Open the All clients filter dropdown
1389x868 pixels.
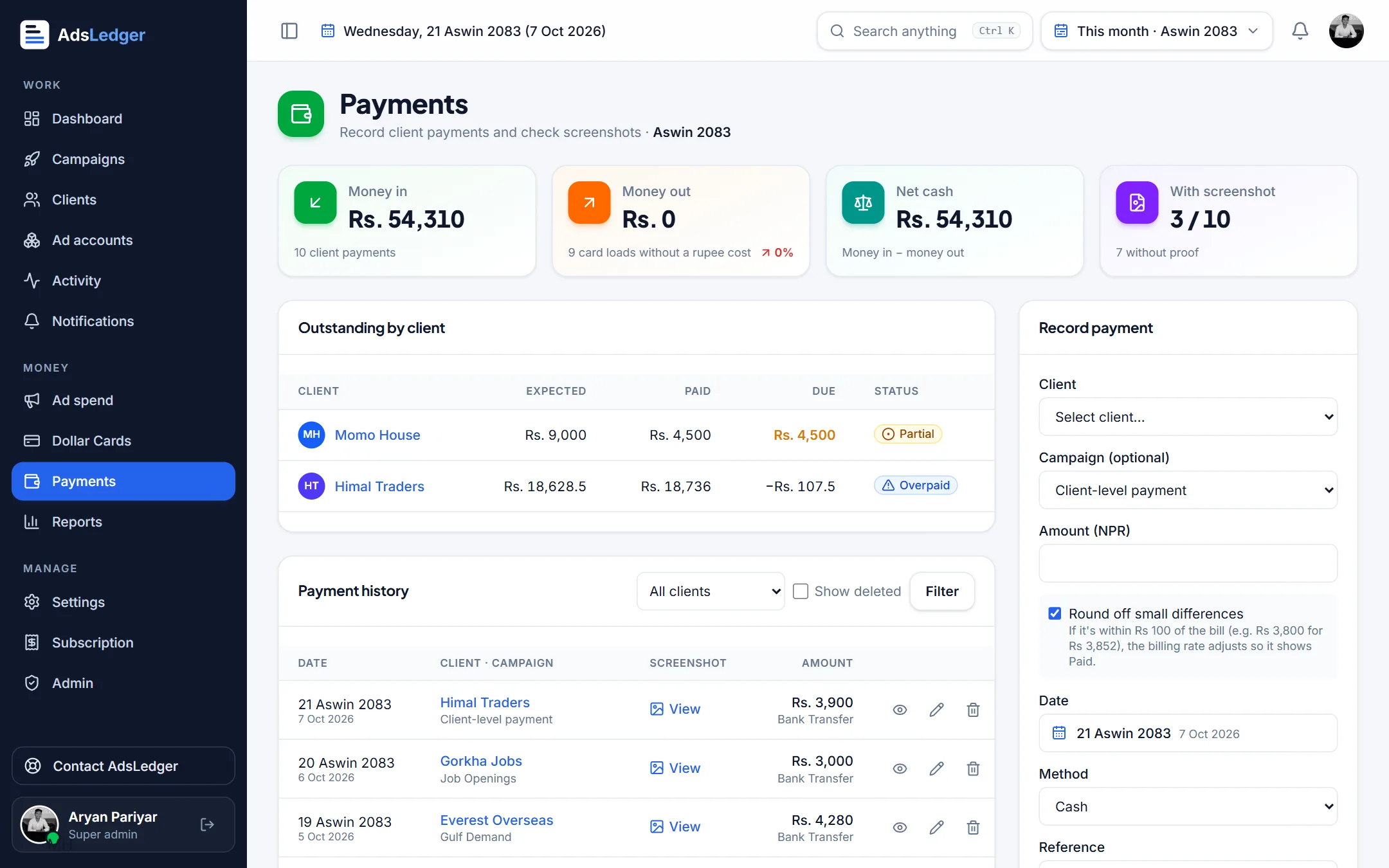coord(711,591)
